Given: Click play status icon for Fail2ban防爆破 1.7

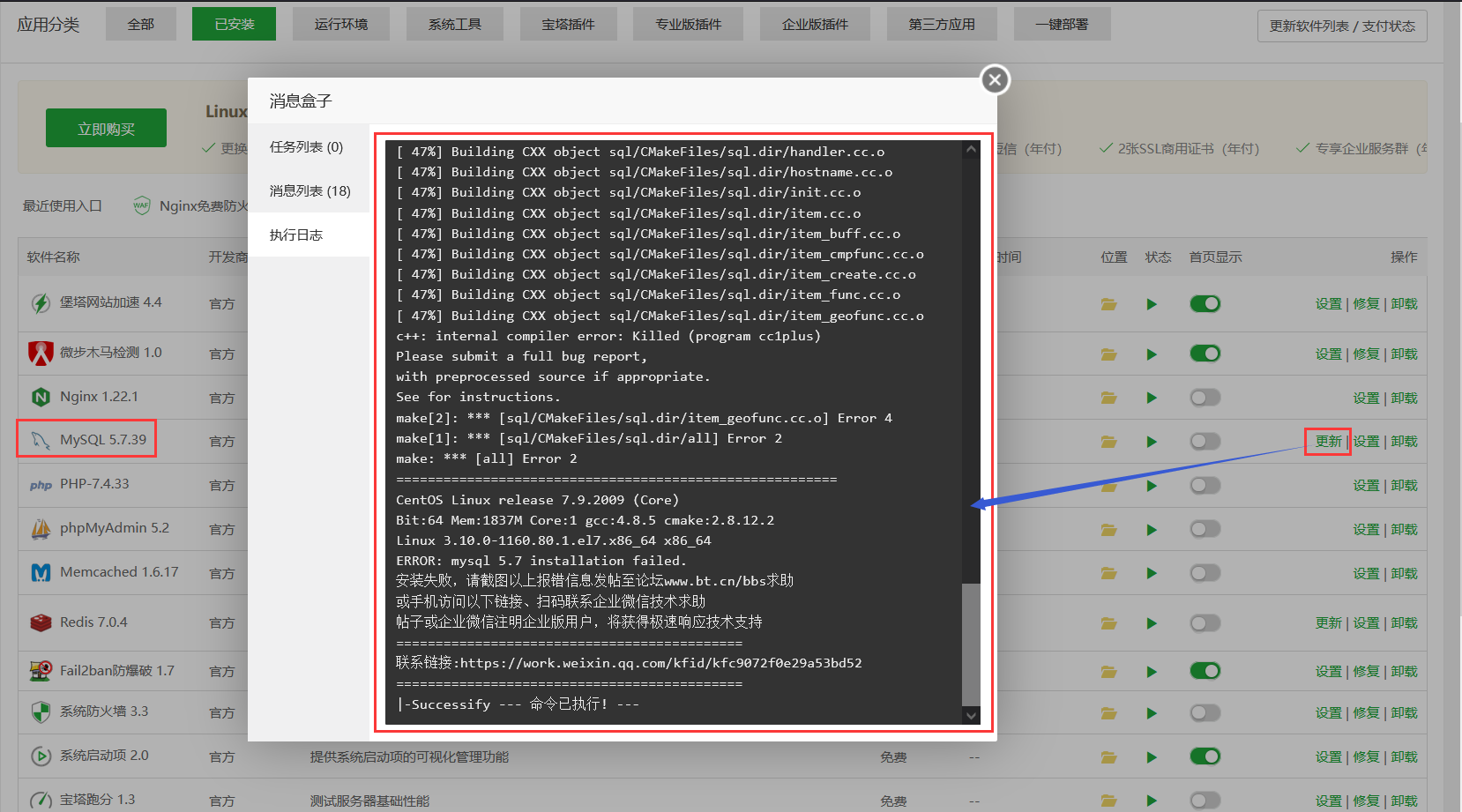Looking at the screenshot, I should 1152,672.
